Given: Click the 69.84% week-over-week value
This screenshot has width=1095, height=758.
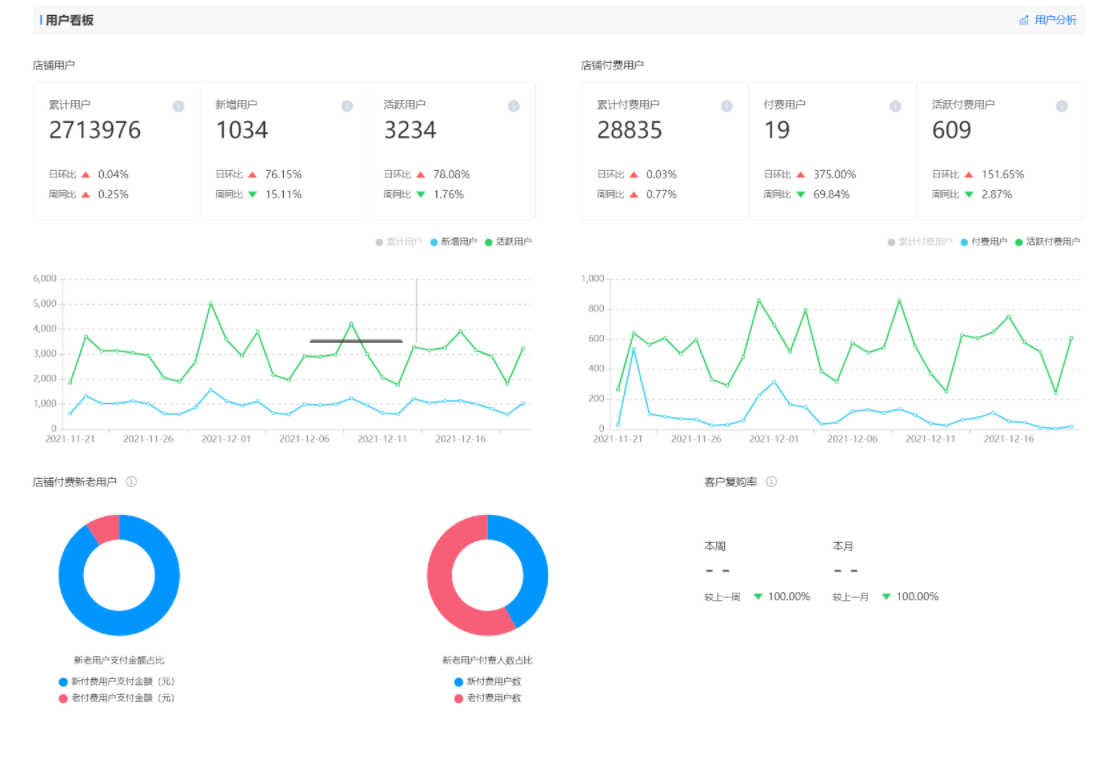Looking at the screenshot, I should click(x=831, y=194).
